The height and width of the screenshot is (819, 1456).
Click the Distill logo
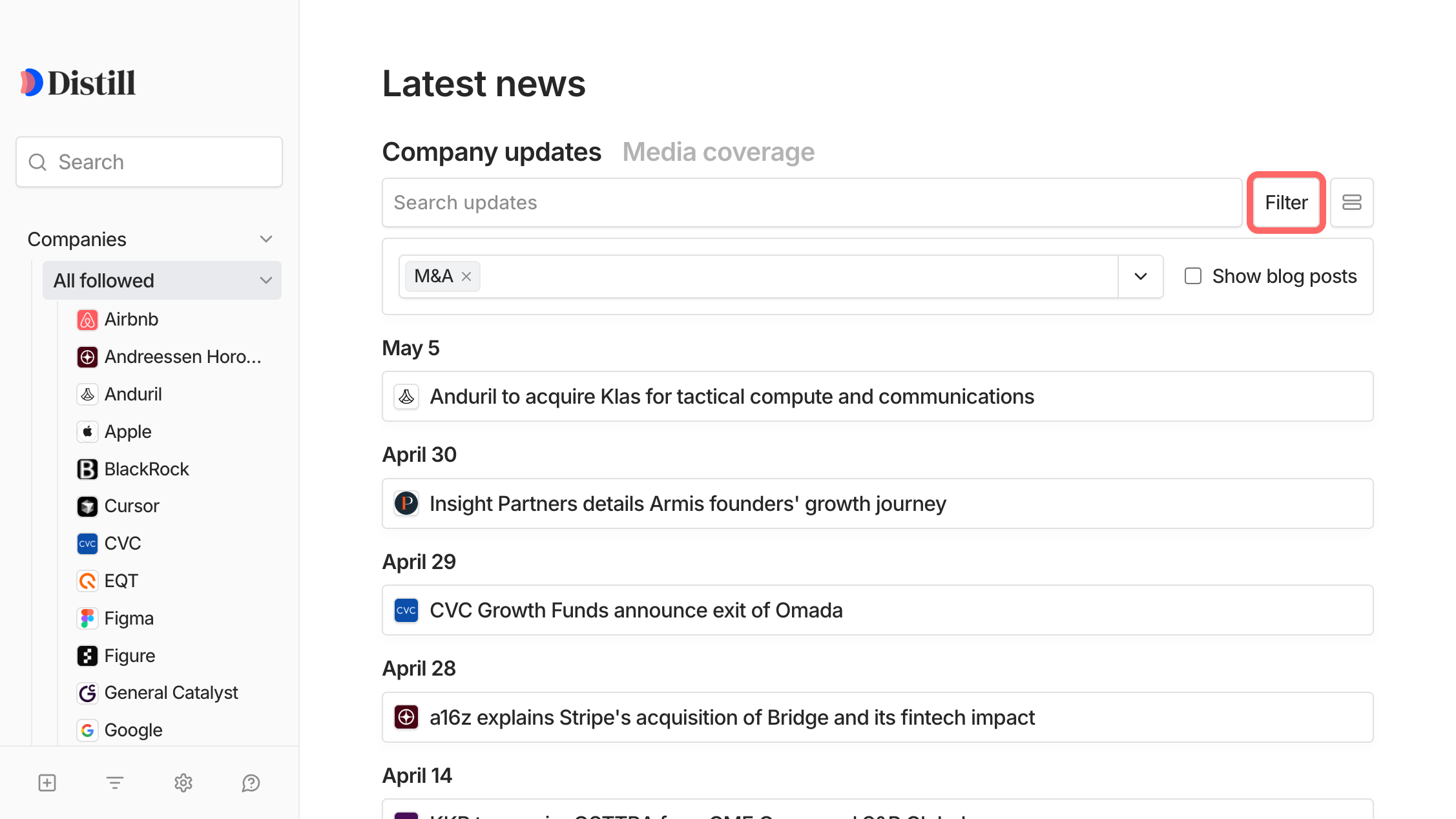(x=78, y=83)
